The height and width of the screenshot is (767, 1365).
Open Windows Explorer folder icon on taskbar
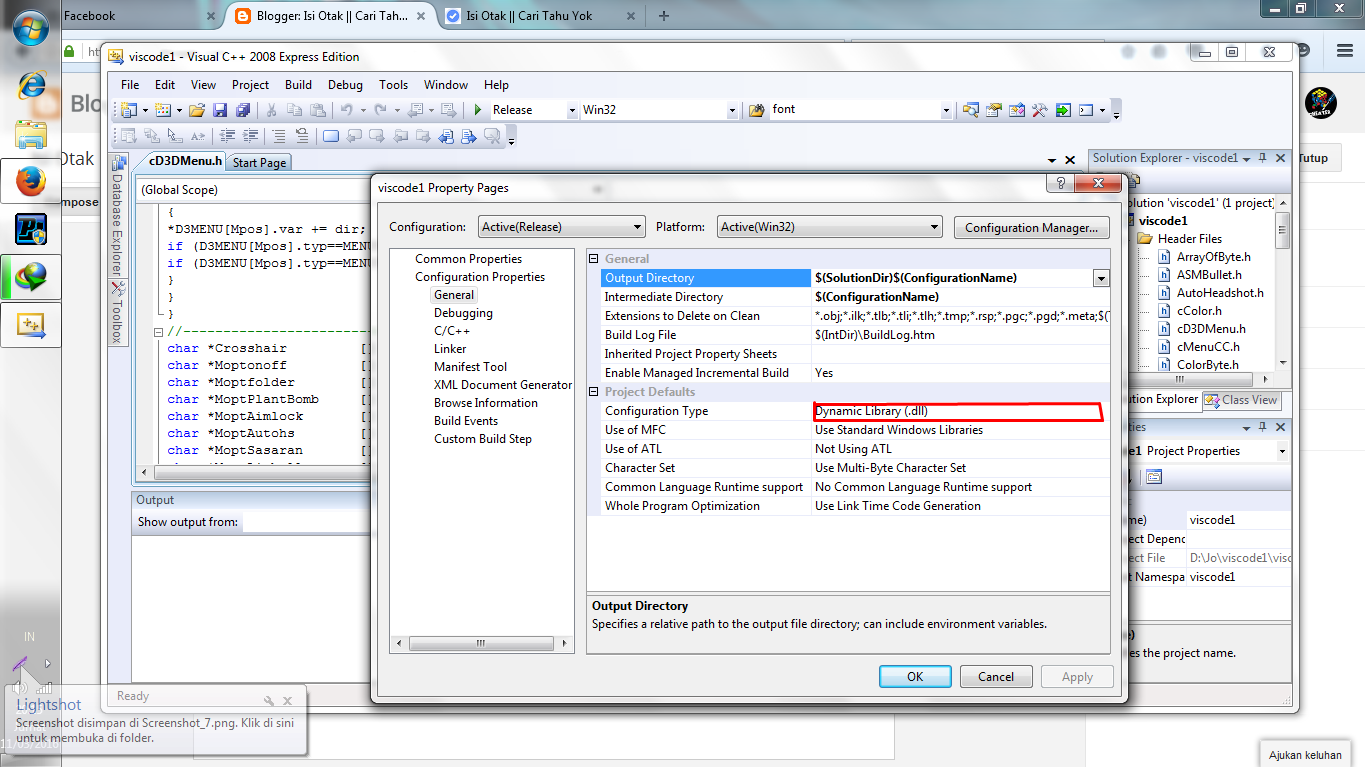click(x=31, y=133)
